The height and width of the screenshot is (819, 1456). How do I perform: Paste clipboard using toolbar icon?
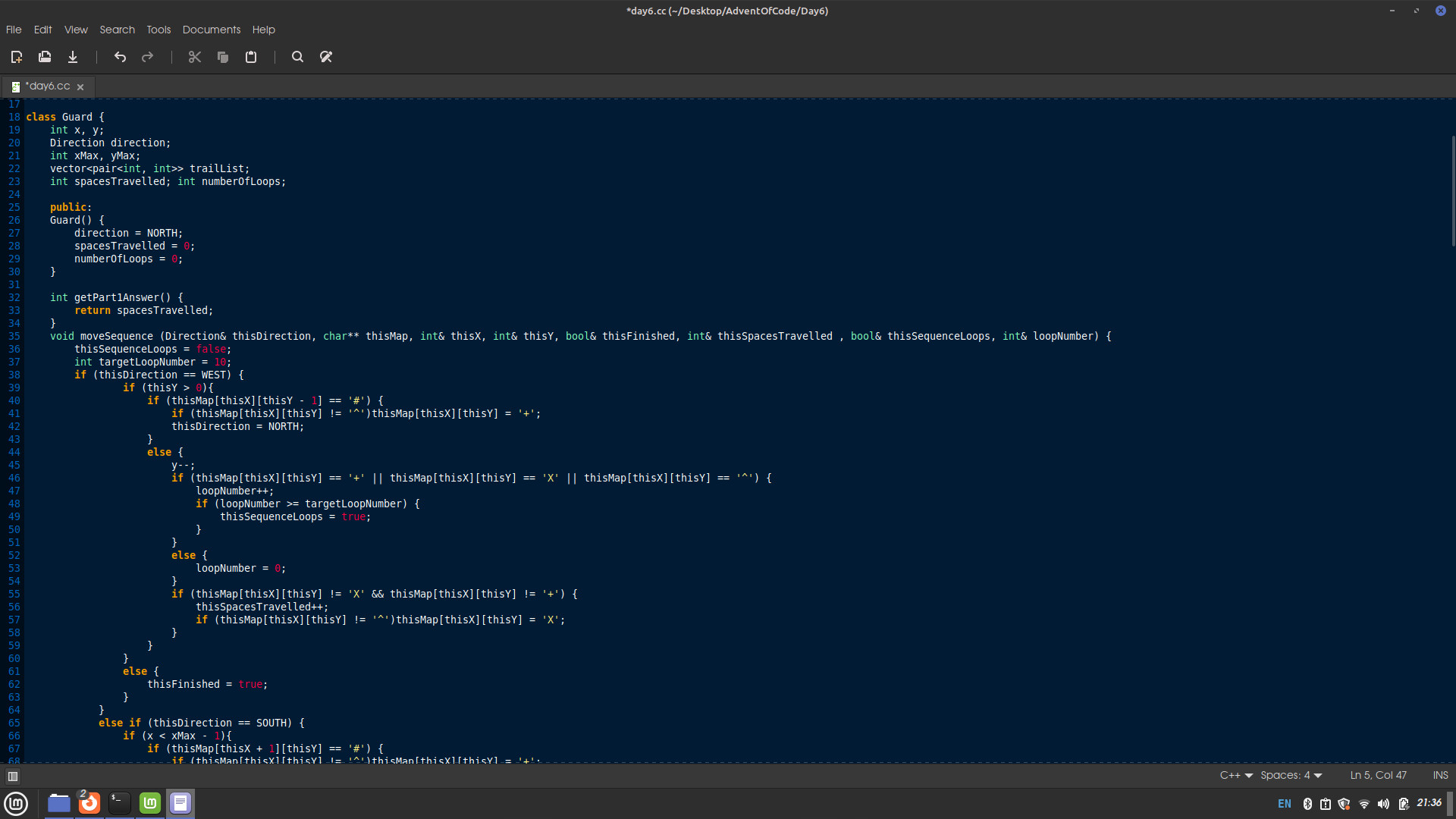pos(251,57)
